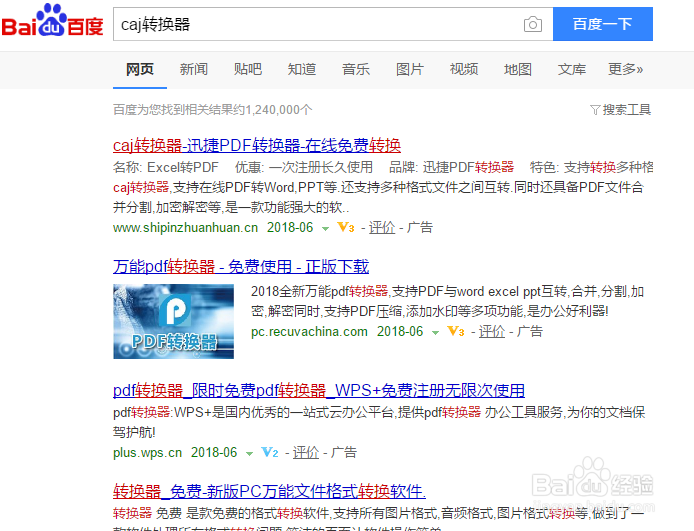Click the www.shipinzhuanhuan.cn URL

[185, 227]
